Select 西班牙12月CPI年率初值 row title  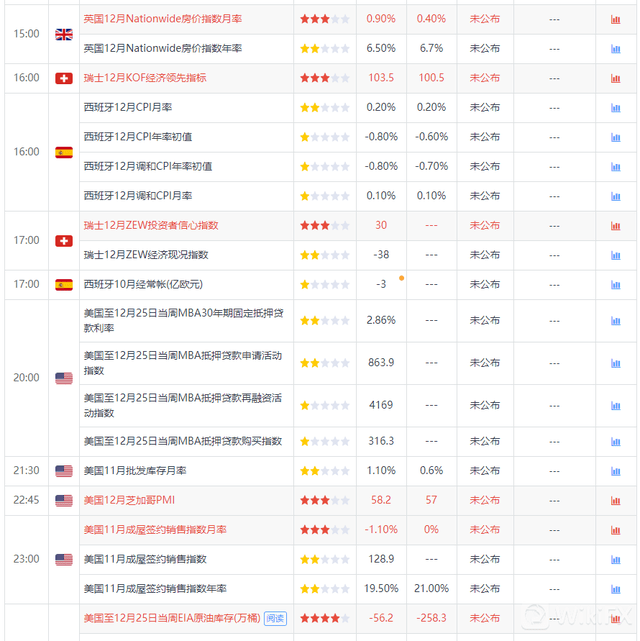pyautogui.click(x=138, y=137)
